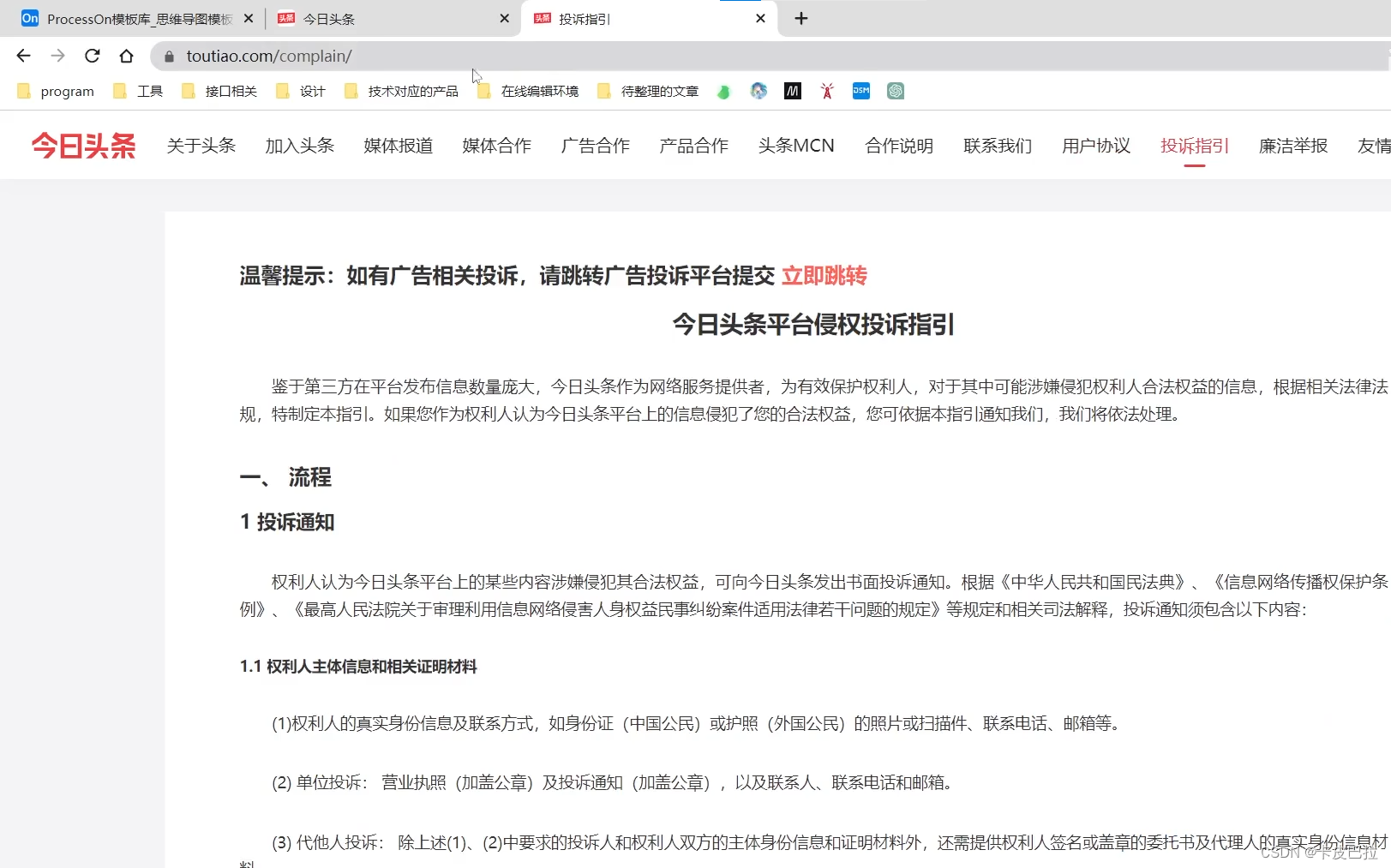Image resolution: width=1391 pixels, height=868 pixels.
Task: Open the 加入头条 nav item
Action: (x=300, y=146)
